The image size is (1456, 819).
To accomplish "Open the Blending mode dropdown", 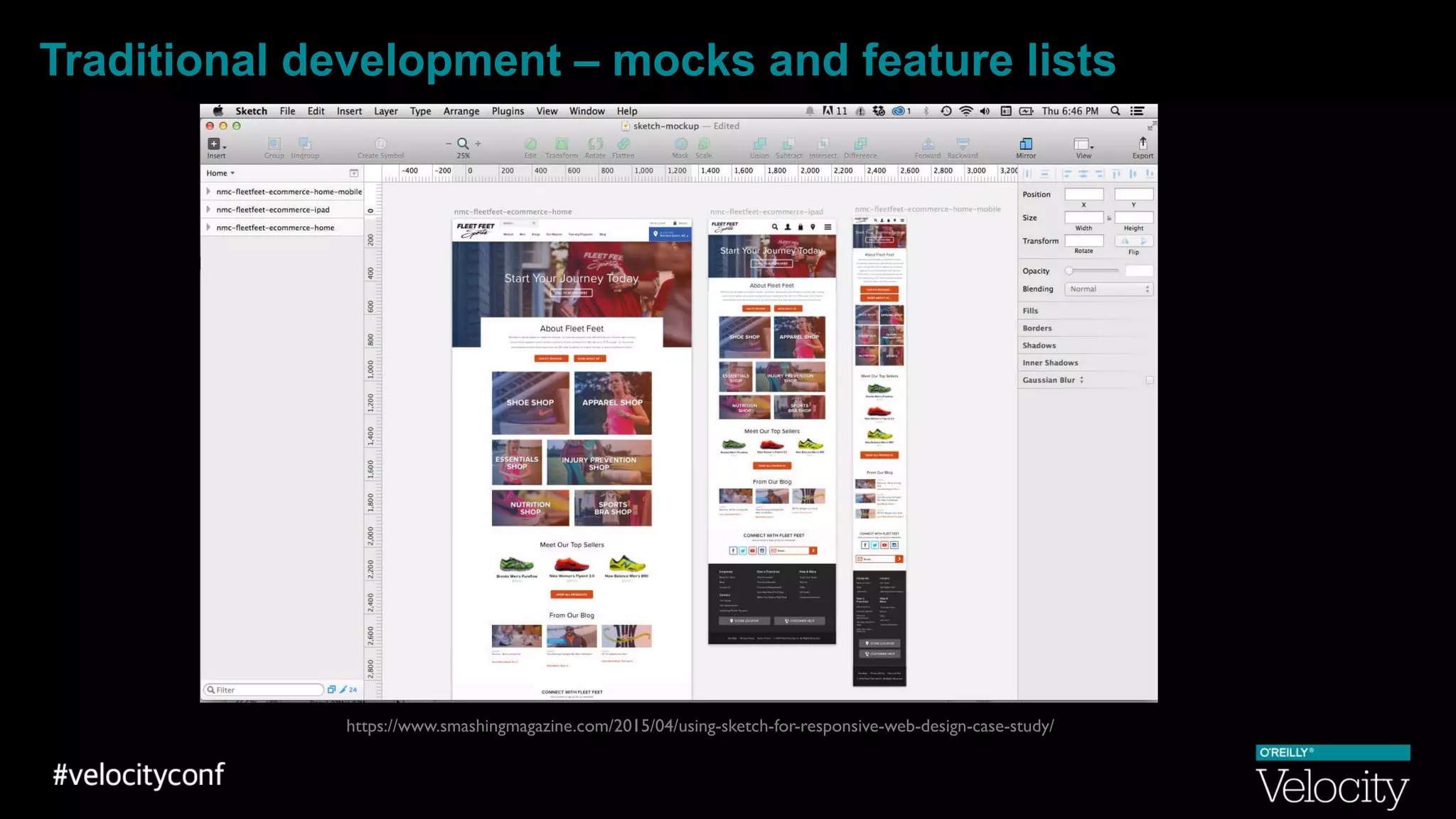I will (x=1108, y=289).
